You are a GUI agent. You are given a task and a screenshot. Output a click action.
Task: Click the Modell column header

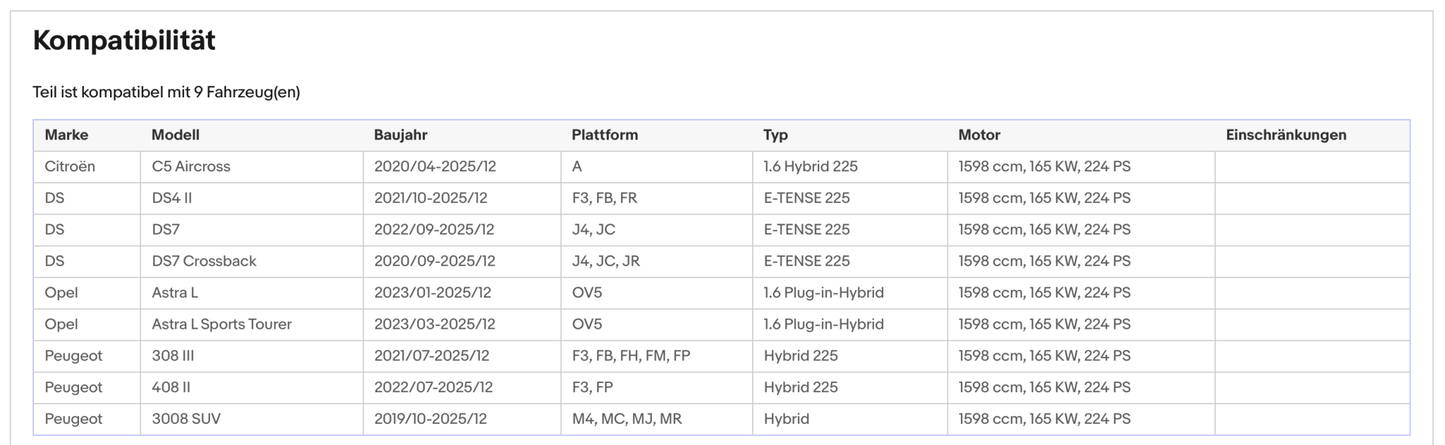(176, 135)
